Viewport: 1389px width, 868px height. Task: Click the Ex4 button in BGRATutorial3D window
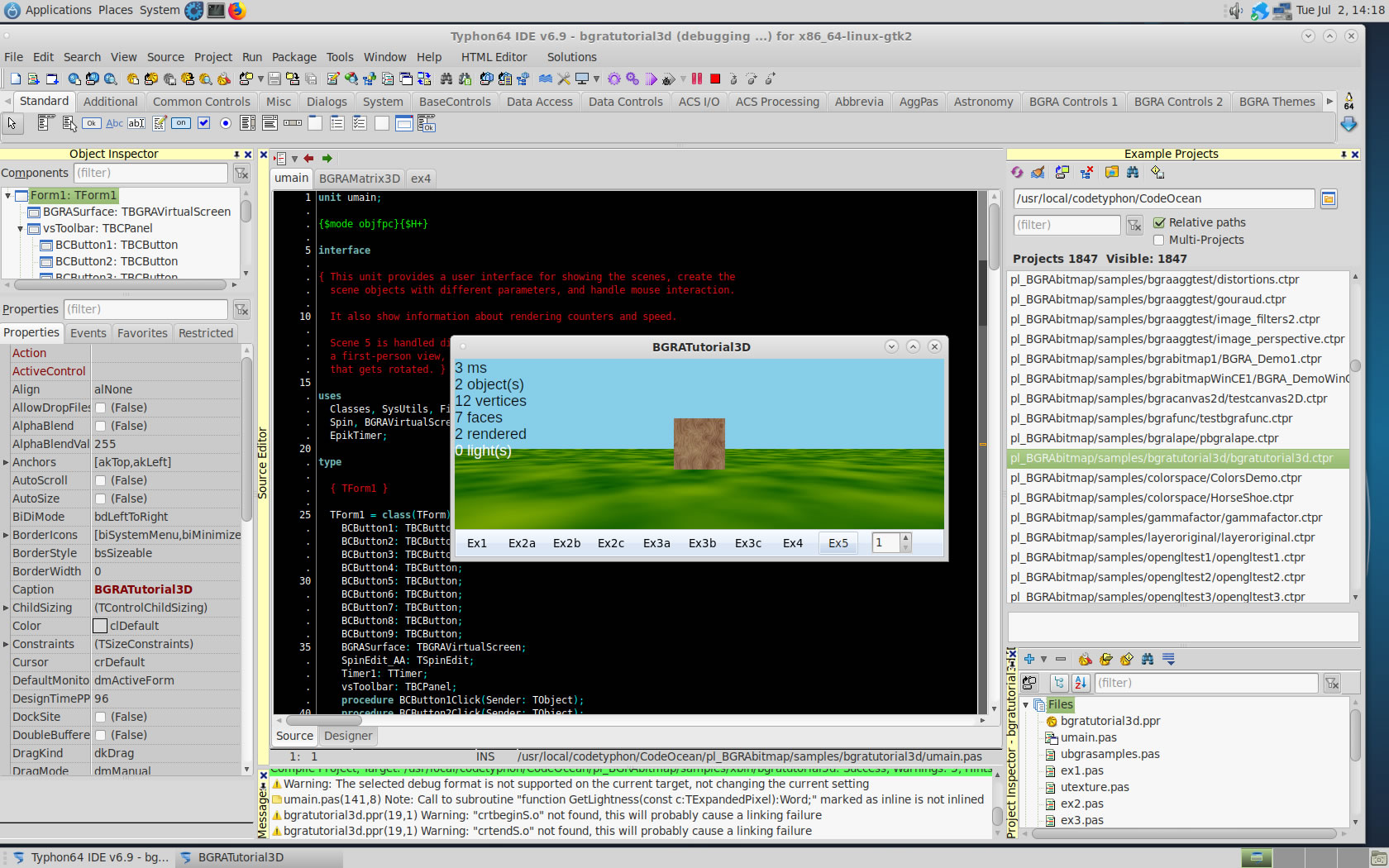point(793,543)
